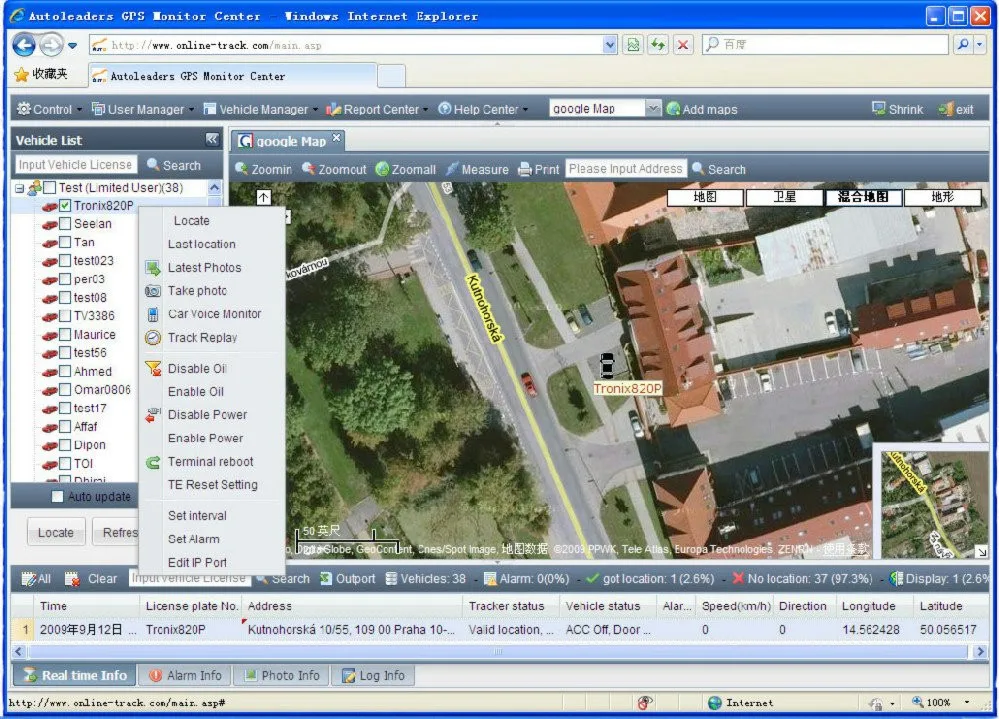The image size is (999, 719).
Task: Click the Print map tool
Action: pos(538,169)
